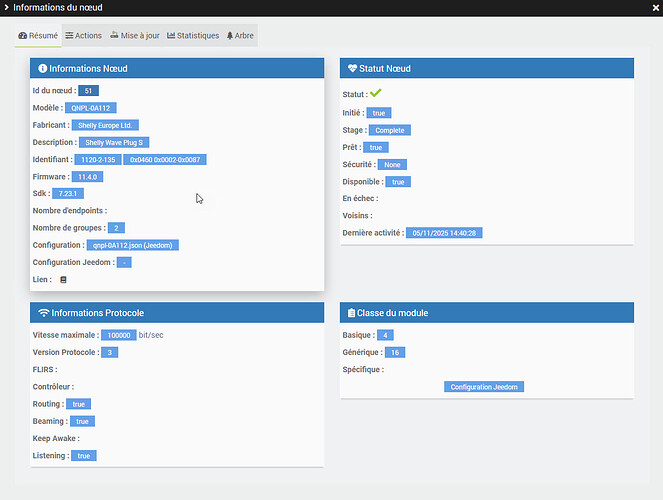This screenshot has height=500, width=663.
Task: Click the green checkmark status icon
Action: click(375, 93)
